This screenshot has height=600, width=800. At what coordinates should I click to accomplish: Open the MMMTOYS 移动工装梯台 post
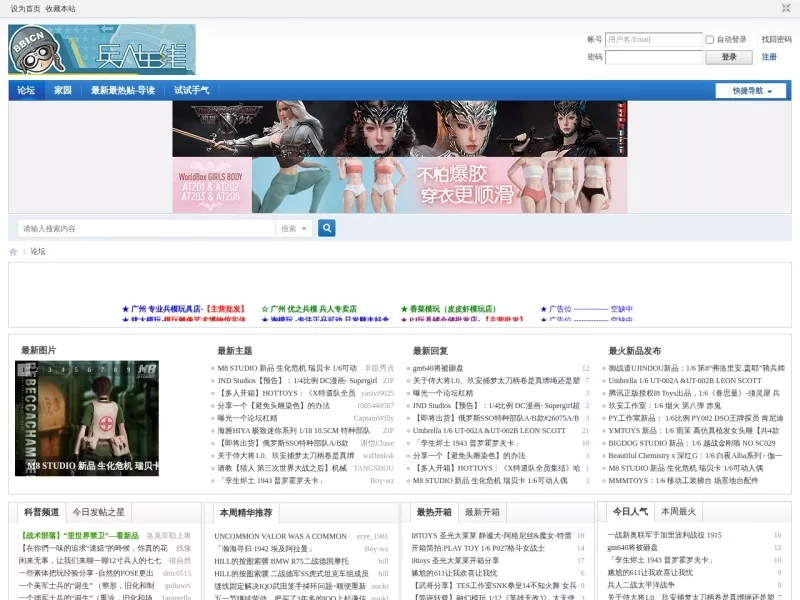(x=683, y=481)
